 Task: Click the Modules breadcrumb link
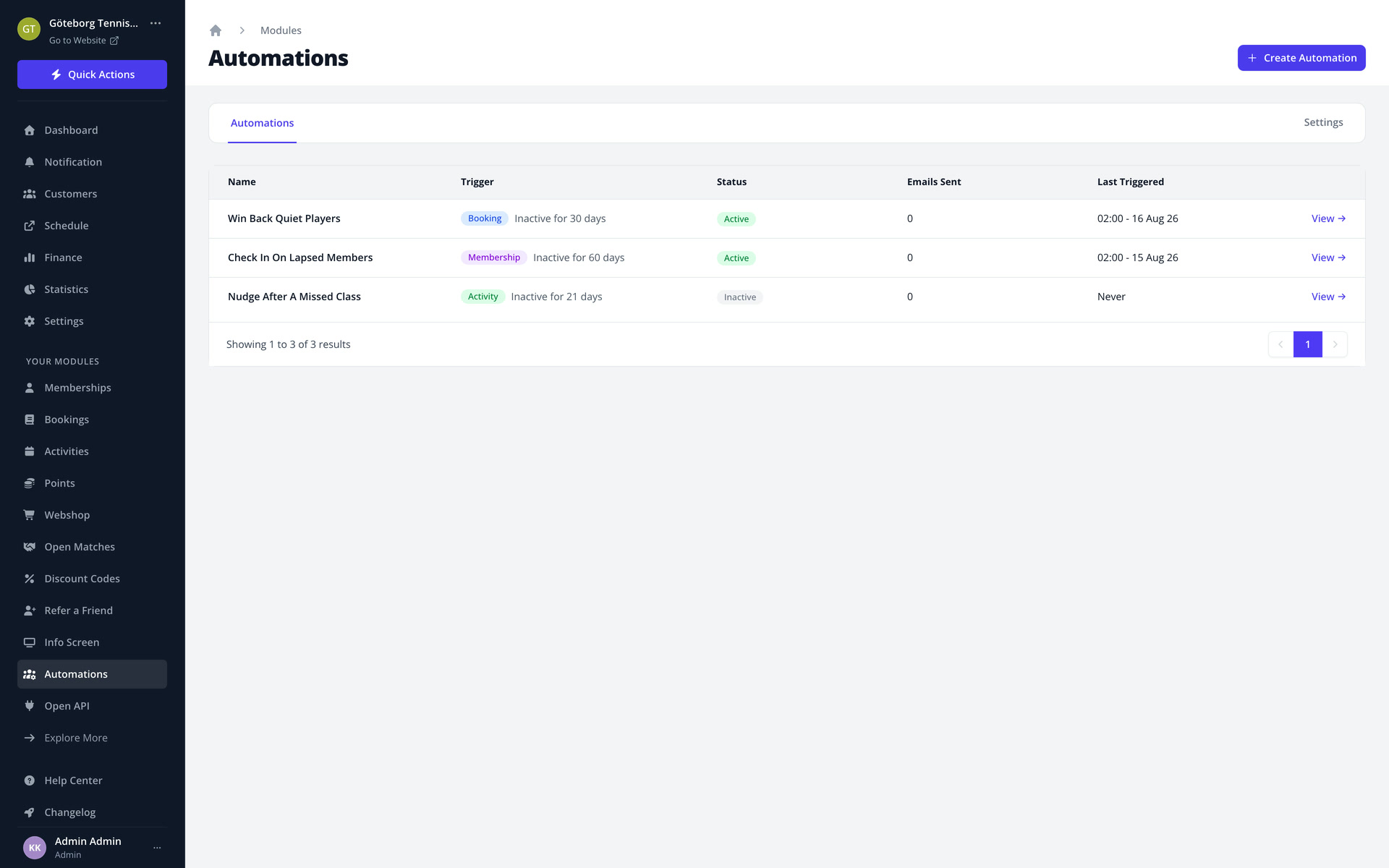click(281, 30)
